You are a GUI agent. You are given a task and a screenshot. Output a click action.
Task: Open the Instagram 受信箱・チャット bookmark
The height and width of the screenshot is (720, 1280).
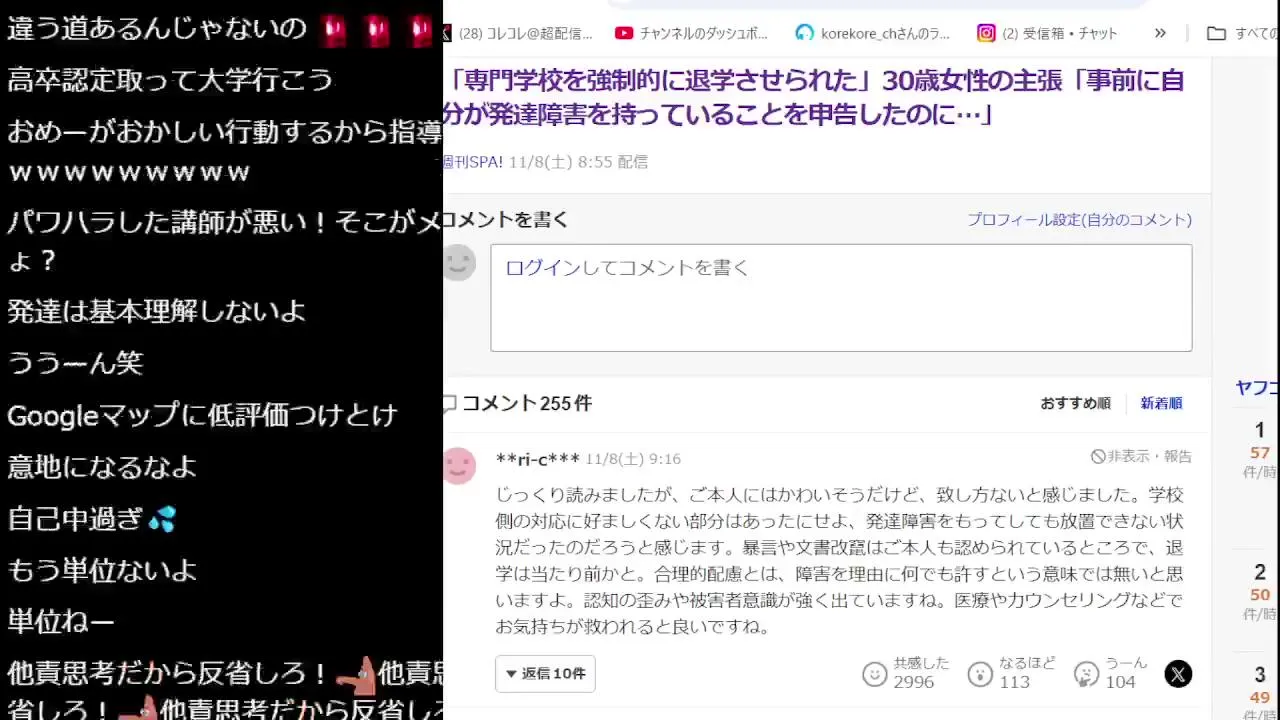point(1047,33)
